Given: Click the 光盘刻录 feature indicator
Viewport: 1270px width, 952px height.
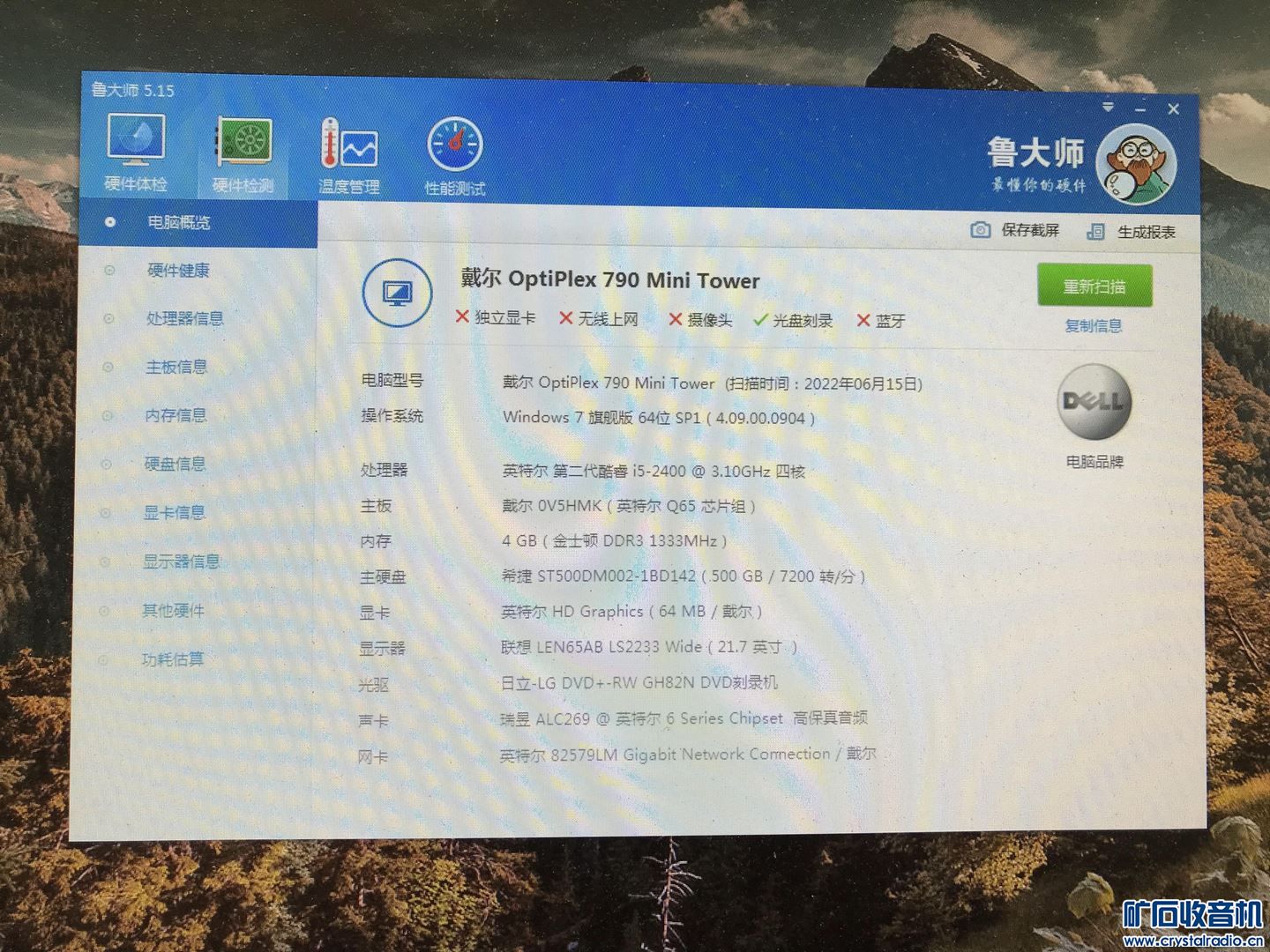Looking at the screenshot, I should [793, 320].
